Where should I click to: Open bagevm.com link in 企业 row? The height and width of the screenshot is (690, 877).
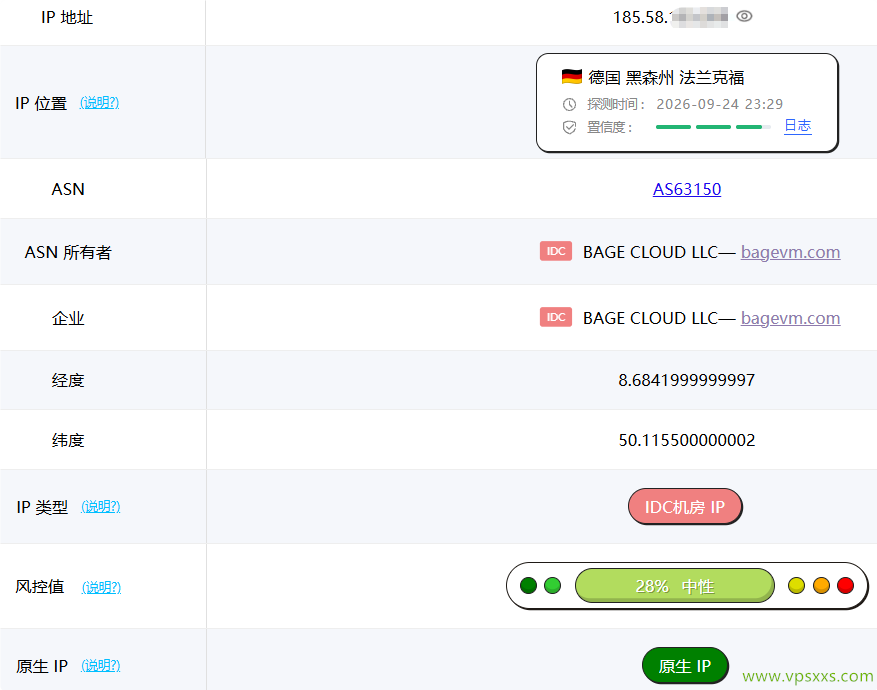click(790, 318)
